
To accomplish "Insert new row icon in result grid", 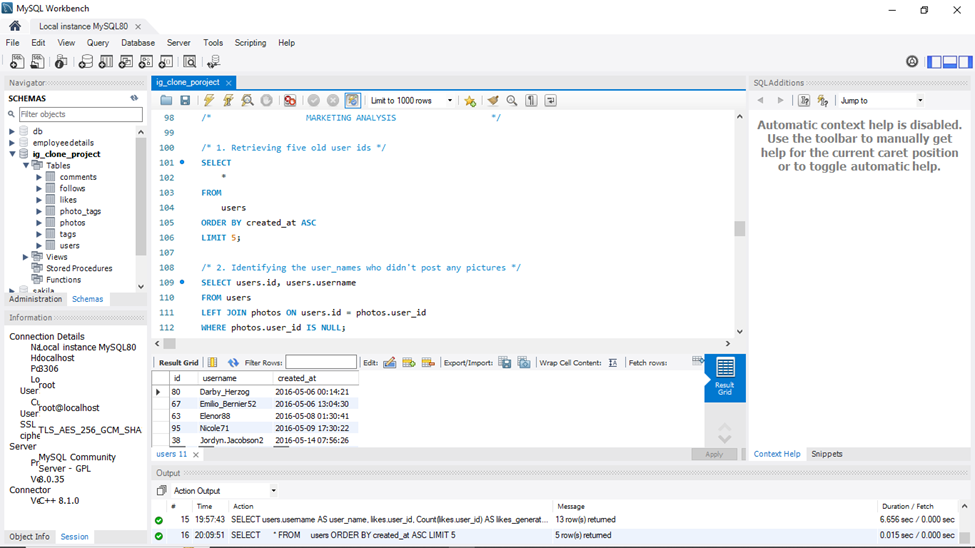I will click(409, 363).
